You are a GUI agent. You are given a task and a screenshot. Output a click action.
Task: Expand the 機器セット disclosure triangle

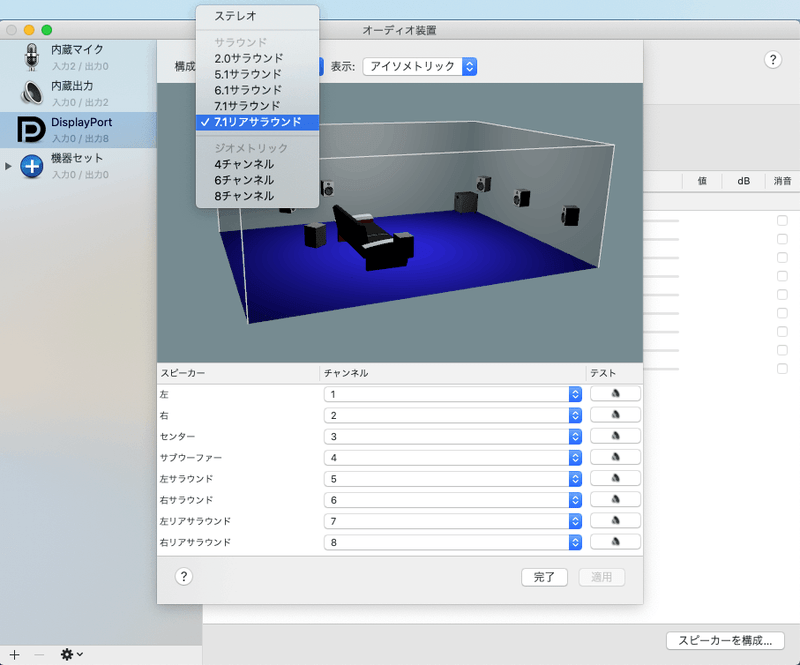[8, 166]
